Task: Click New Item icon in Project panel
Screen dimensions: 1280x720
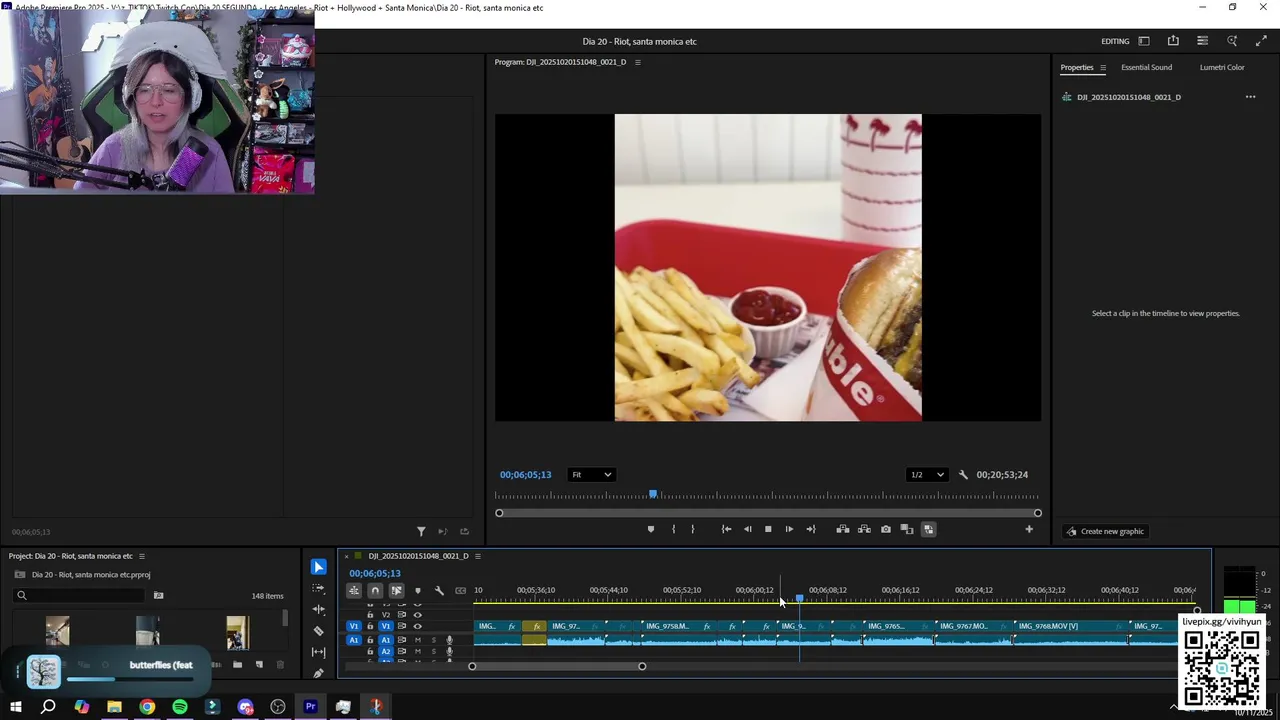Action: pos(259,664)
